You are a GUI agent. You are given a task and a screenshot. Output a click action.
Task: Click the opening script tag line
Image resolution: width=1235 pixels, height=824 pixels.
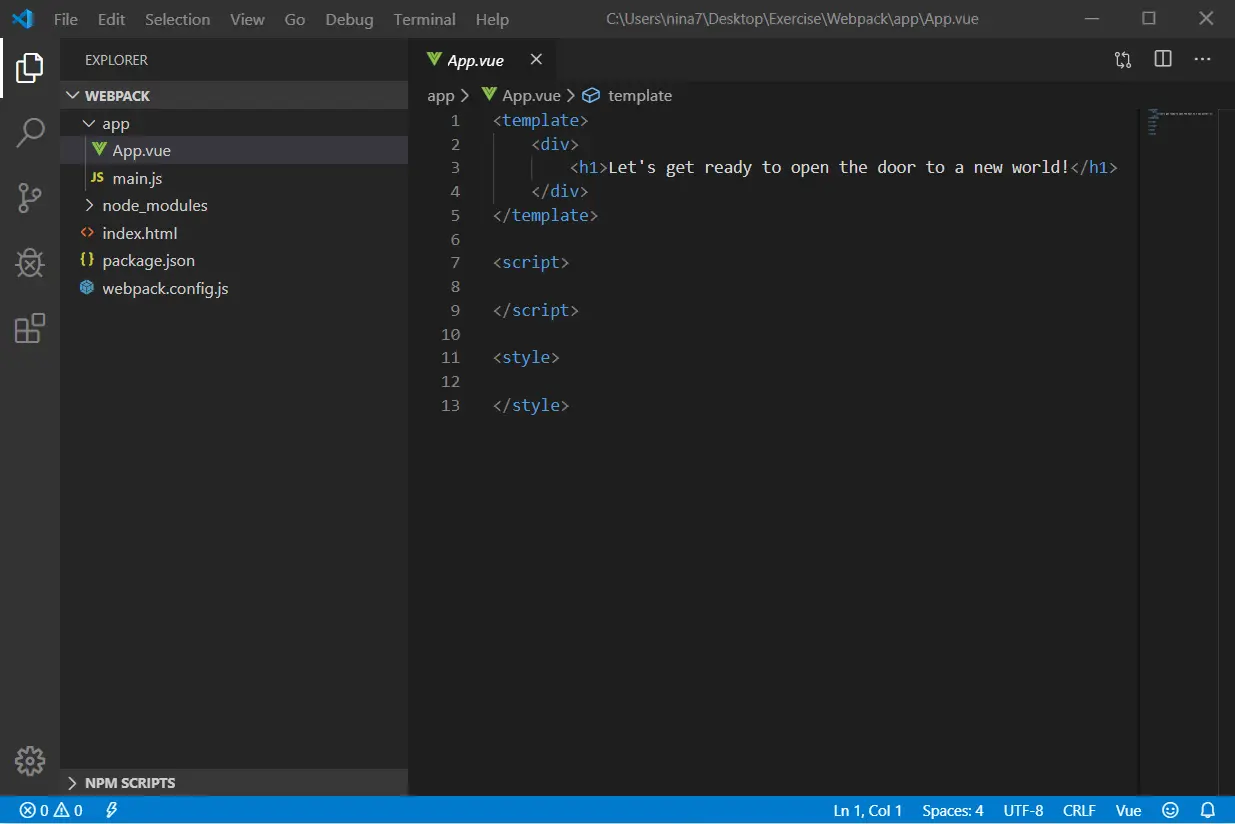(x=531, y=263)
